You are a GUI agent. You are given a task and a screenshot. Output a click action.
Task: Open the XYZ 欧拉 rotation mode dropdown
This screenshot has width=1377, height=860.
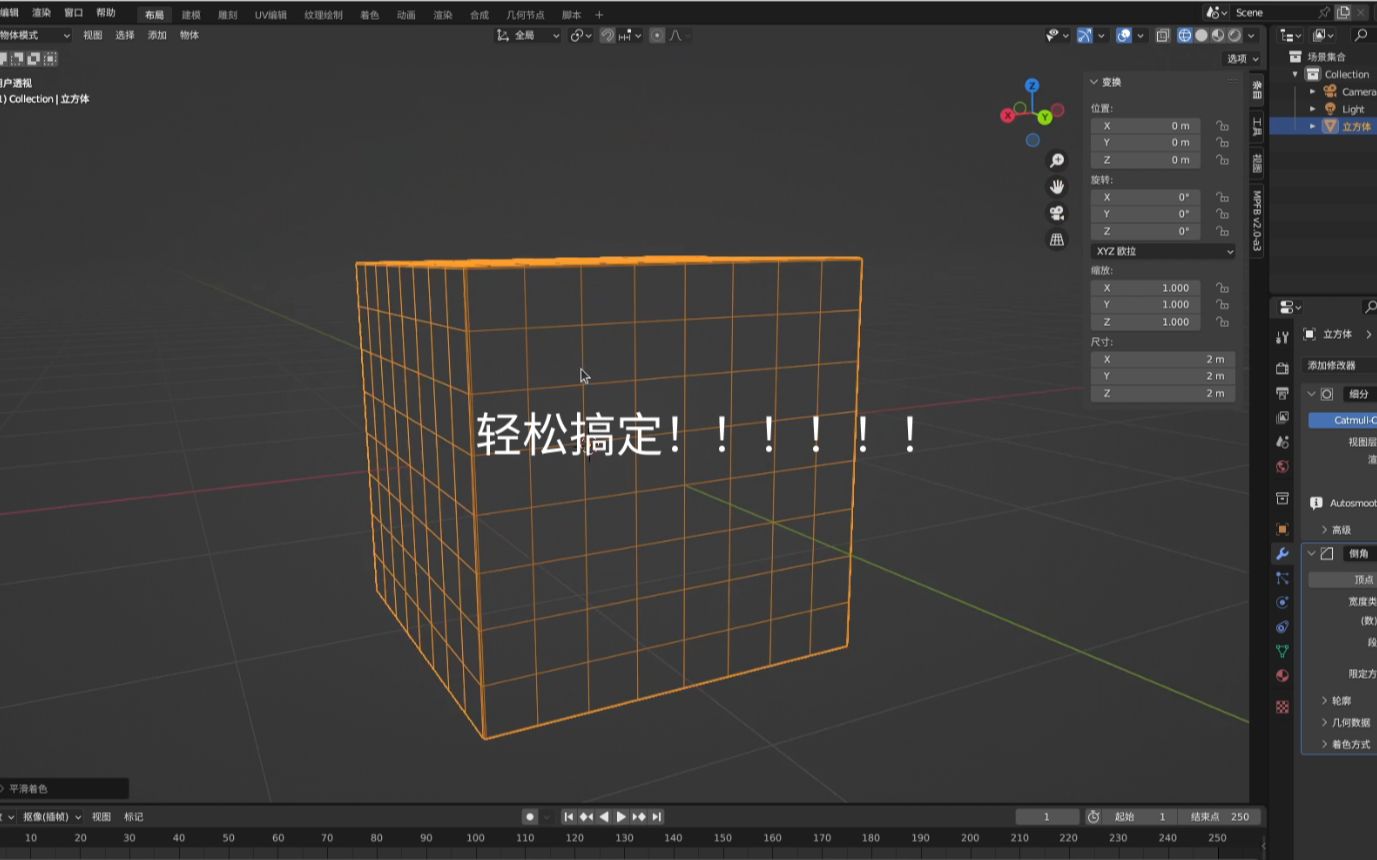click(x=1162, y=251)
